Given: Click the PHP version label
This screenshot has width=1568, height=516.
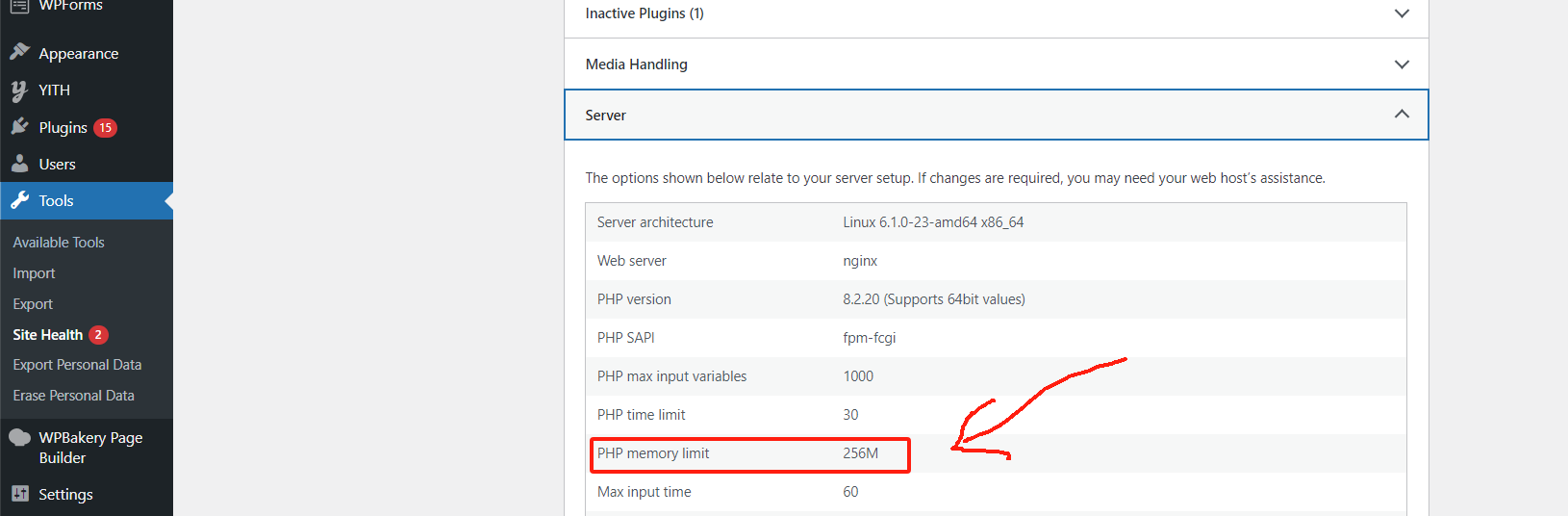Looking at the screenshot, I should coord(634,299).
